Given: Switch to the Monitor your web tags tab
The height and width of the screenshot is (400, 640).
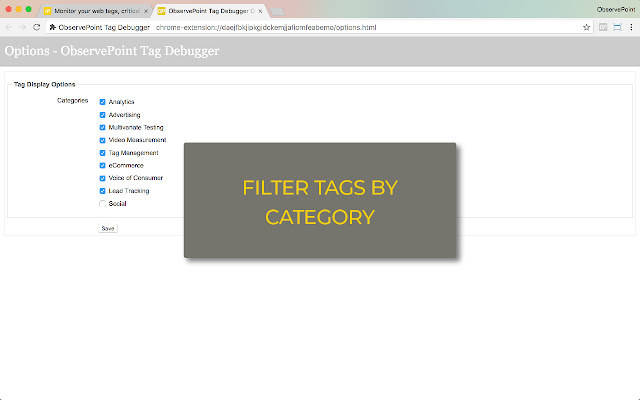Looking at the screenshot, I should [x=97, y=11].
